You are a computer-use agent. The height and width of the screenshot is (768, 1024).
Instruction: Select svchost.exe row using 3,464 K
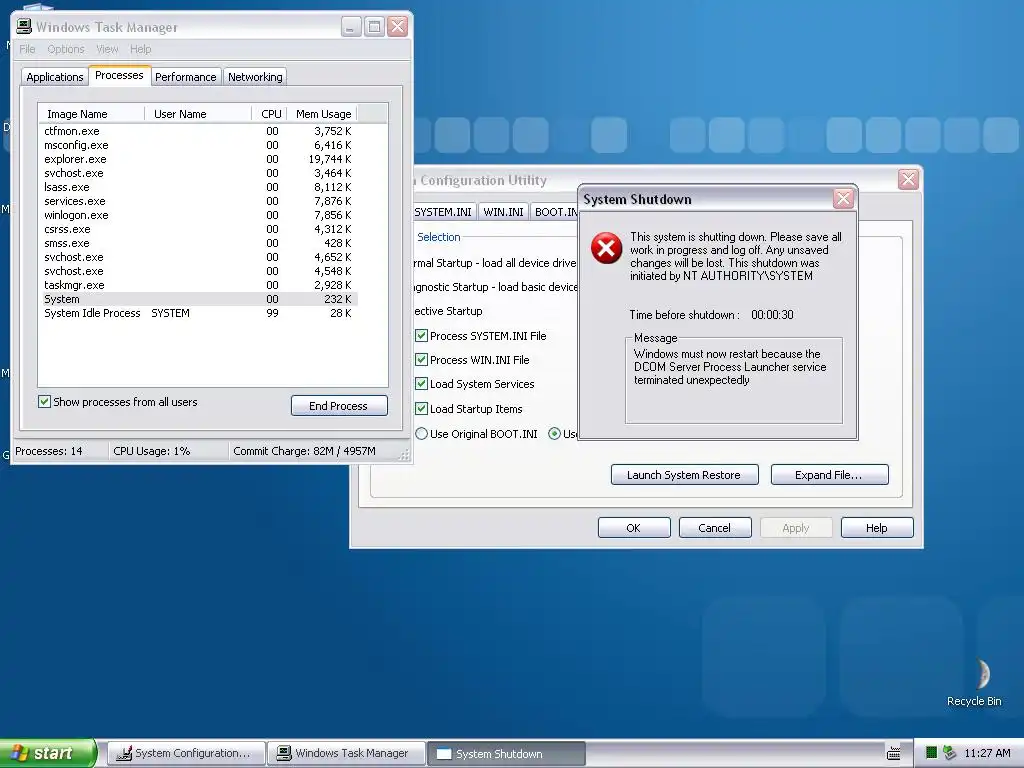198,173
